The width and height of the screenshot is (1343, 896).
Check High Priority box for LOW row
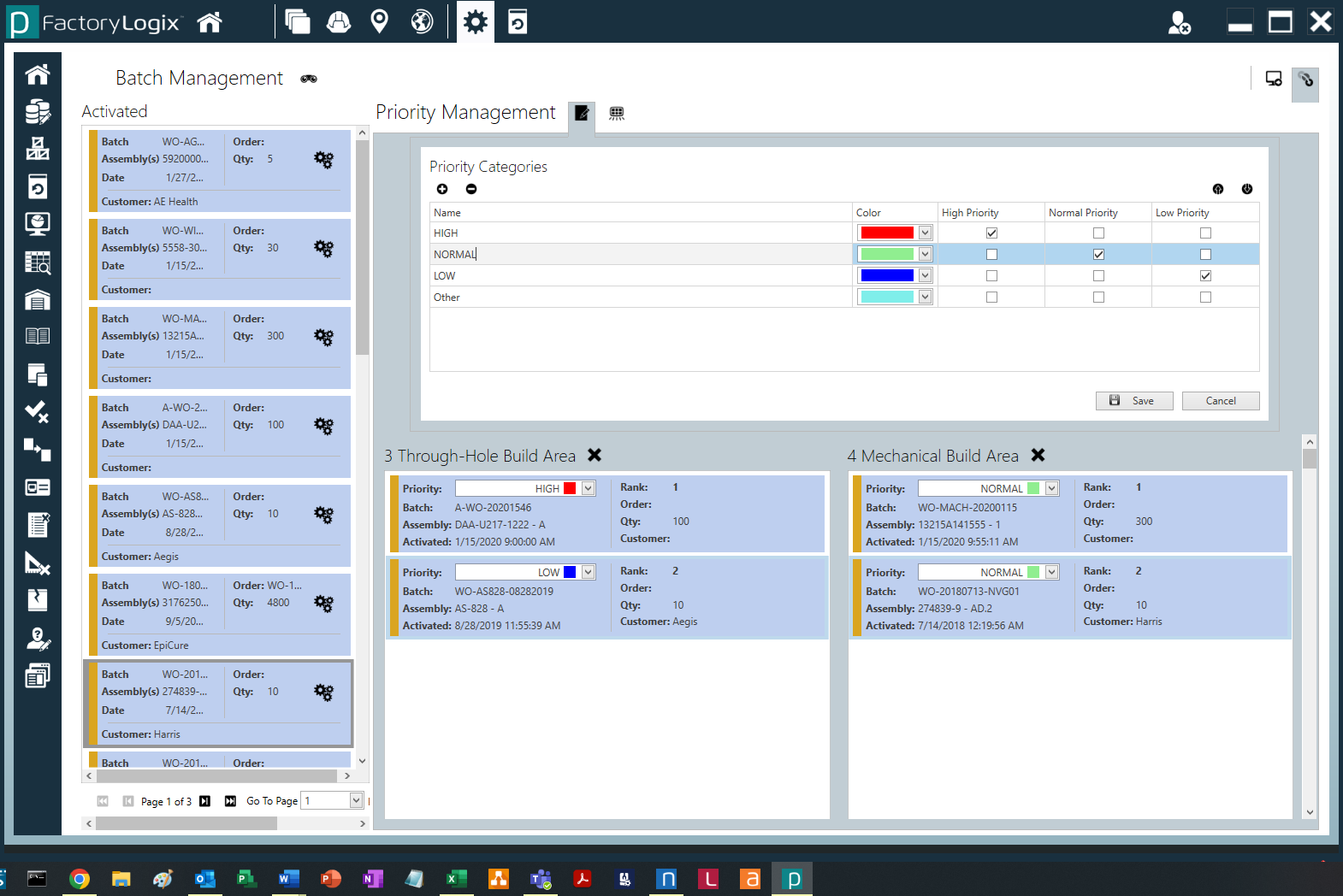tap(991, 276)
